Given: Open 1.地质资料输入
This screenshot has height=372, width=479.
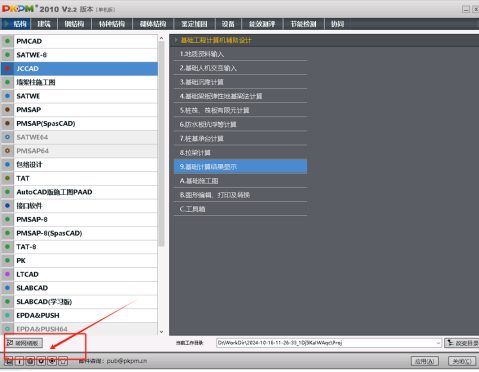Looking at the screenshot, I should click(x=240, y=54).
